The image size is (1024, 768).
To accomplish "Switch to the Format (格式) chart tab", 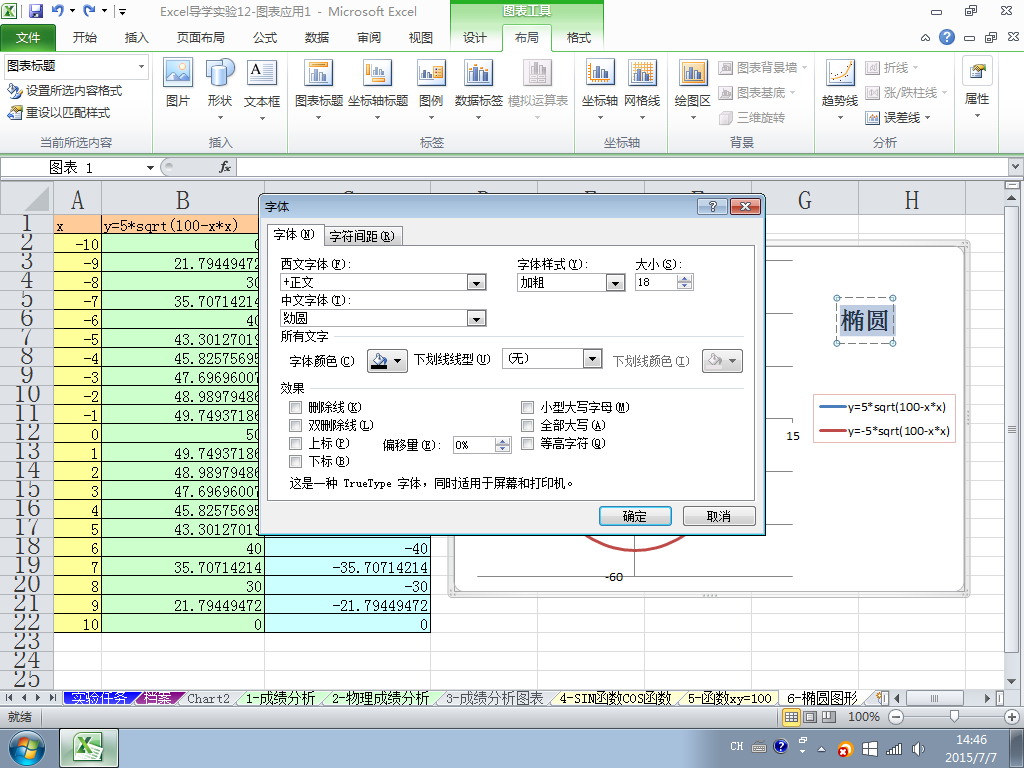I will tap(579, 37).
